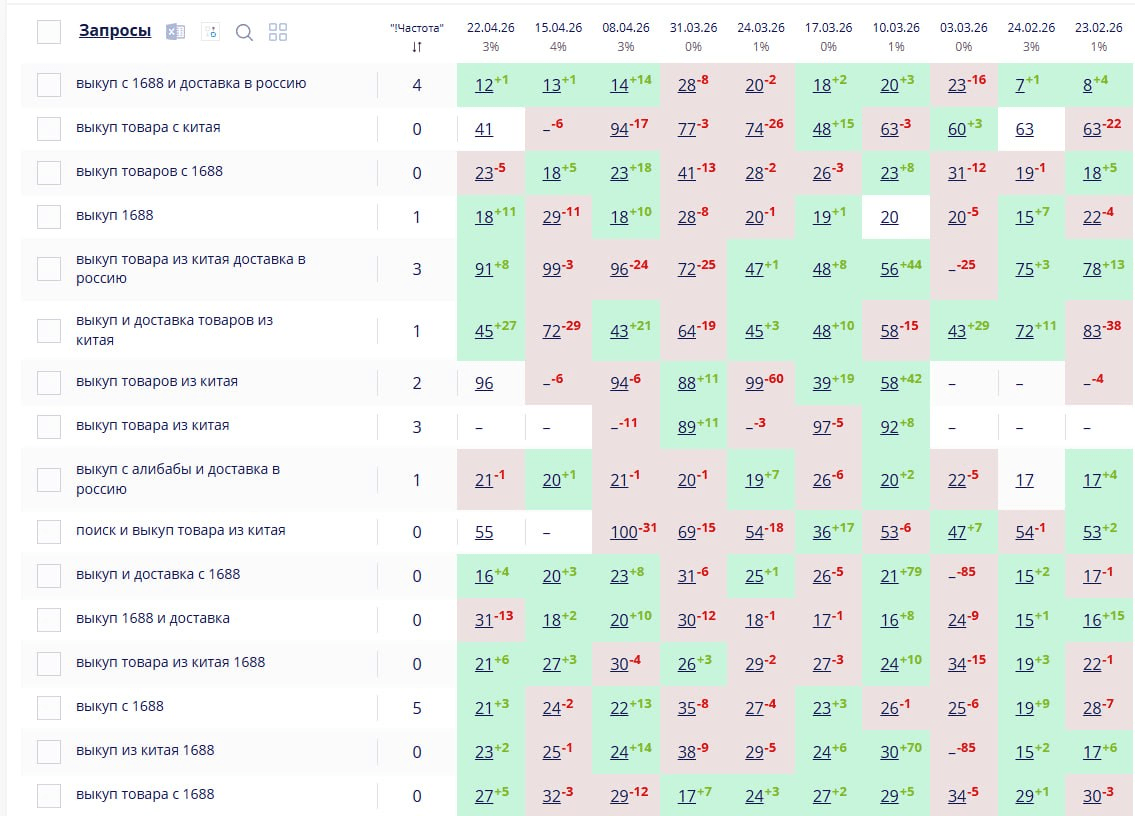
Task: Click frequency value 4 in 'выкуп с 1688 и доставка в россию'
Action: (x=417, y=85)
